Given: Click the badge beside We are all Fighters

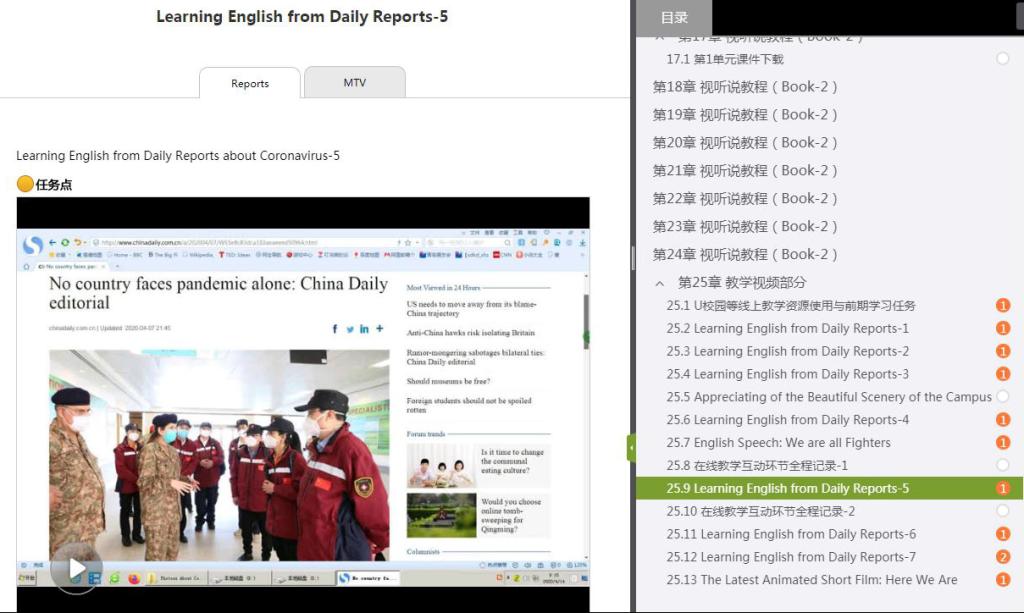Looking at the screenshot, I should click(x=1002, y=443).
